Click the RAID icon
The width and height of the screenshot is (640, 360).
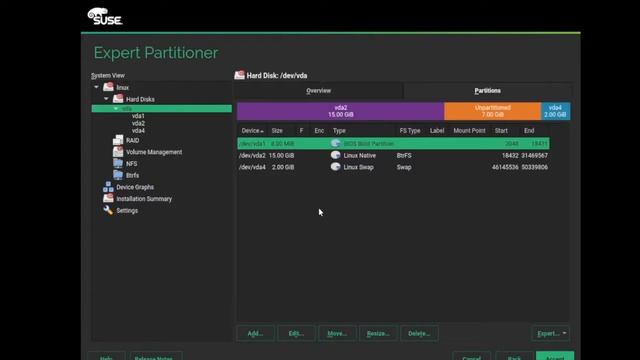click(118, 140)
